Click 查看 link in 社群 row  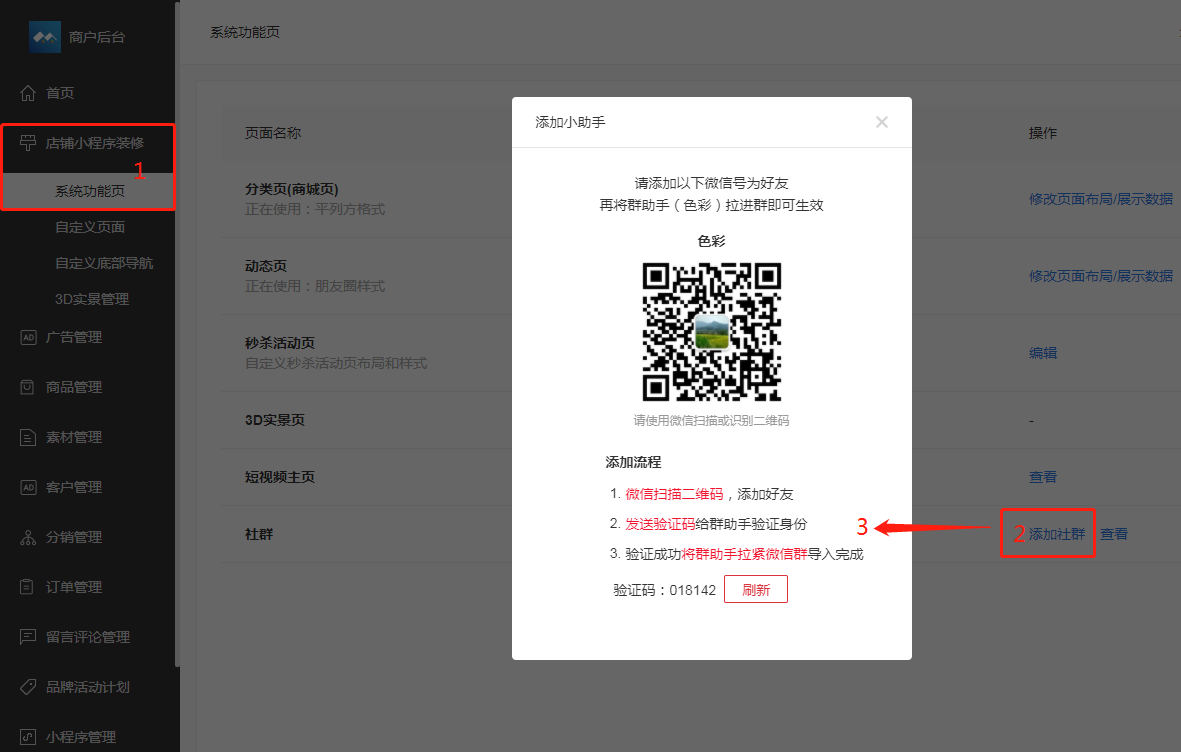click(1114, 534)
